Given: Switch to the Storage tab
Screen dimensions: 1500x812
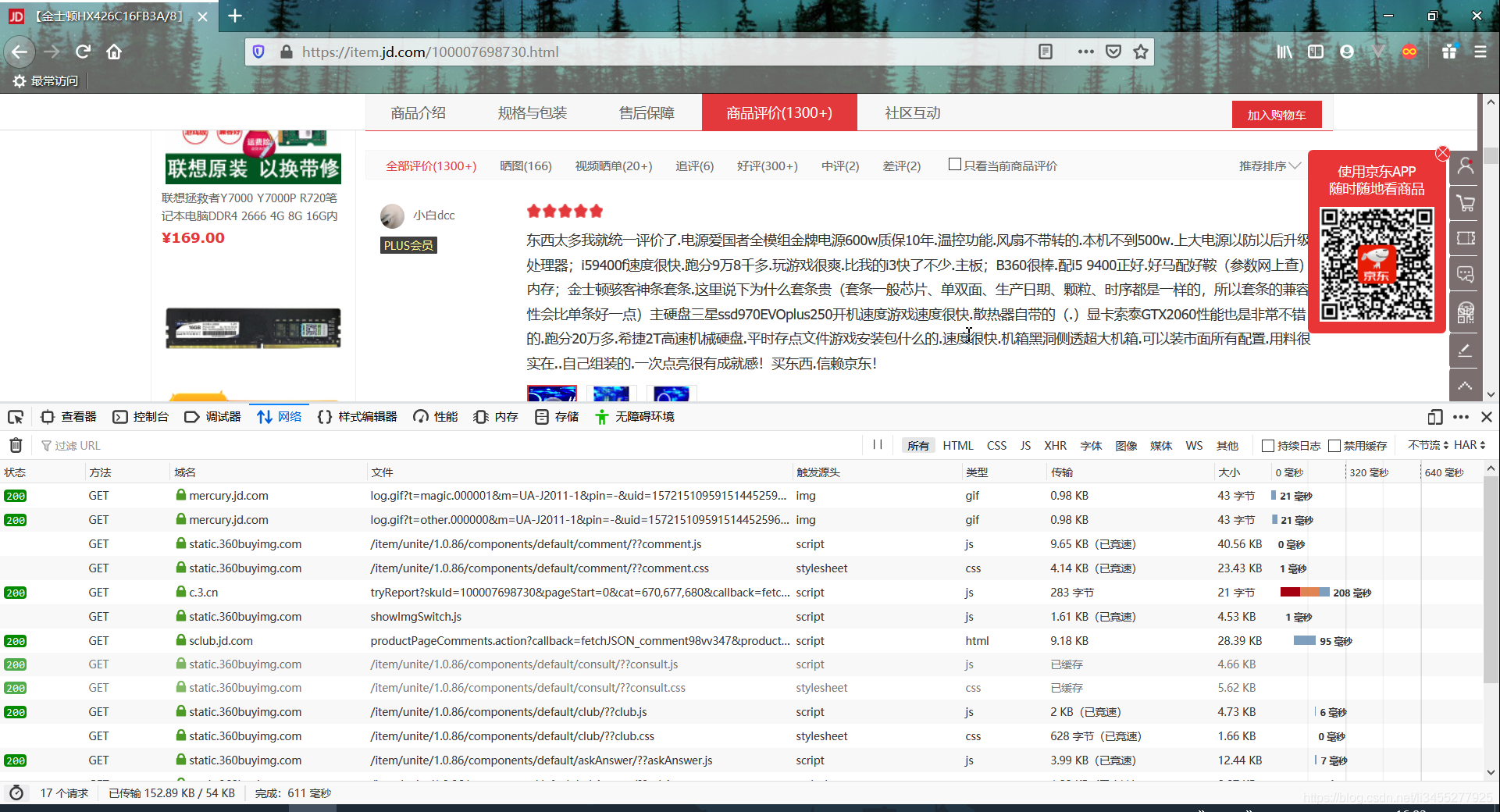Looking at the screenshot, I should click(x=557, y=417).
